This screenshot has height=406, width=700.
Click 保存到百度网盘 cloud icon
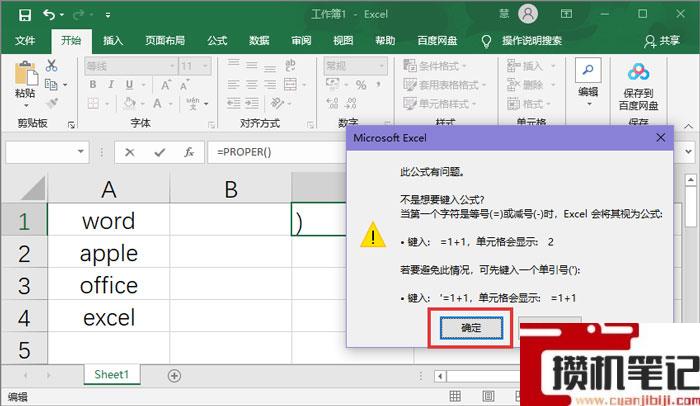638,71
